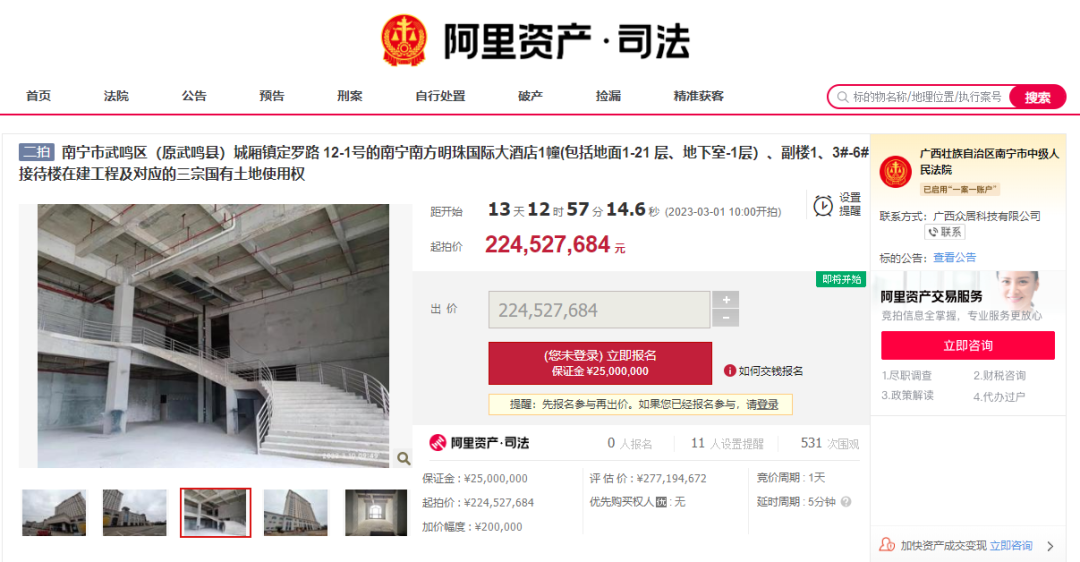
Task: Click the court emblem logo at top
Action: (404, 41)
